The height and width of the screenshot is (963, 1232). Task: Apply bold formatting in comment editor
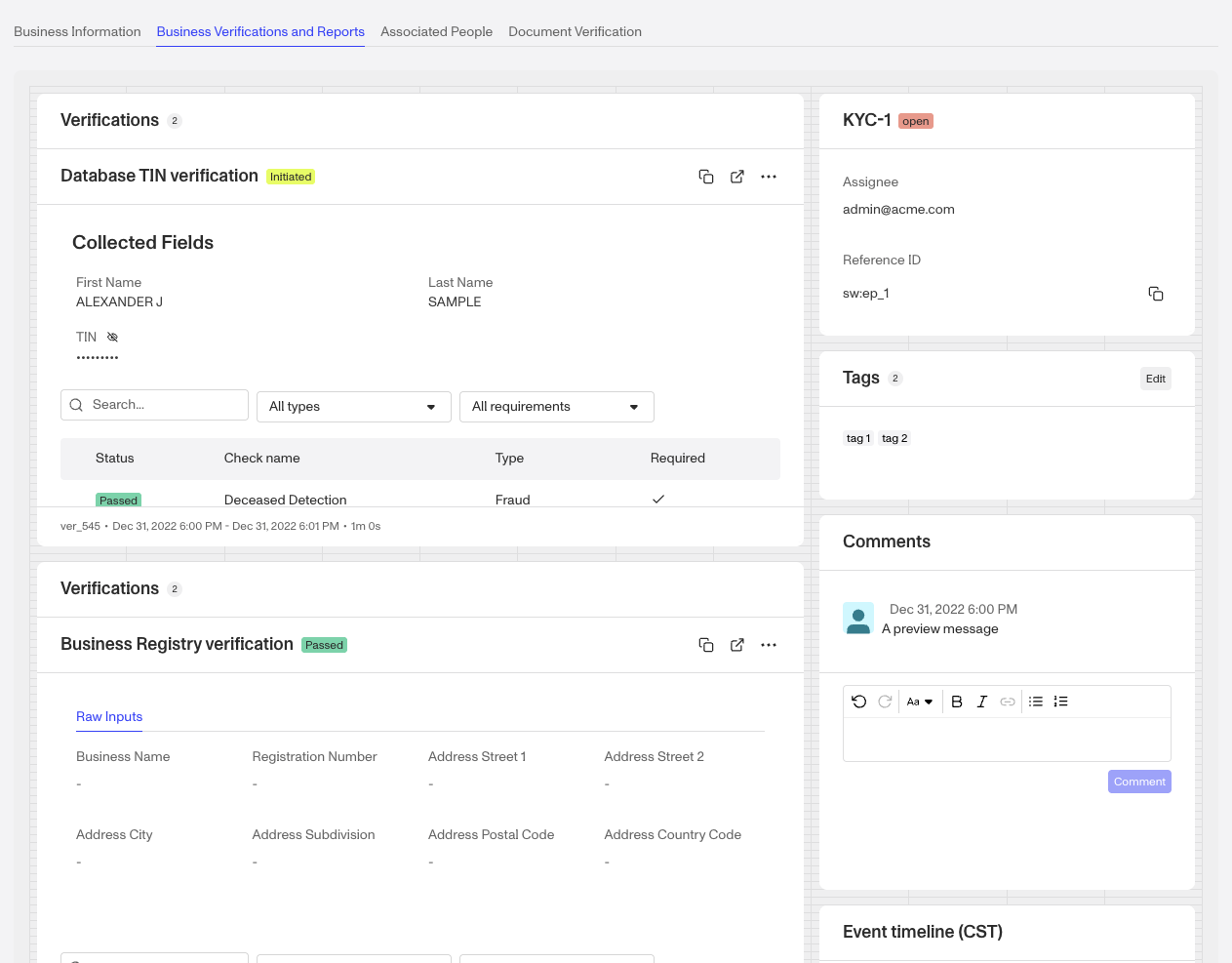957,701
